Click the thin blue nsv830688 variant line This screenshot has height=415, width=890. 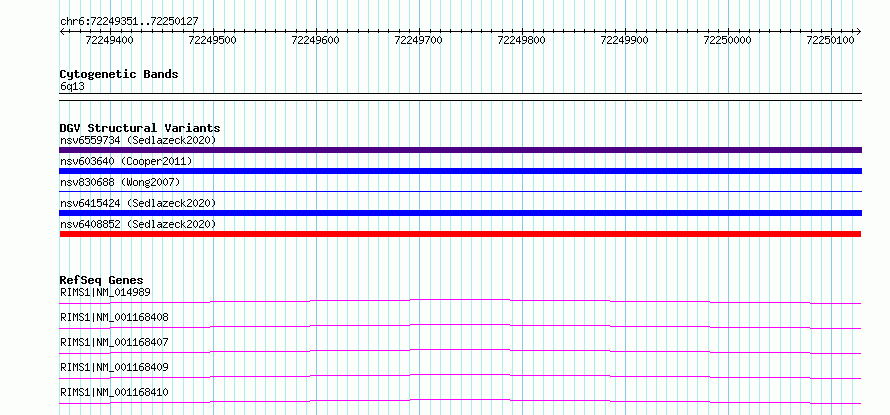(460, 192)
